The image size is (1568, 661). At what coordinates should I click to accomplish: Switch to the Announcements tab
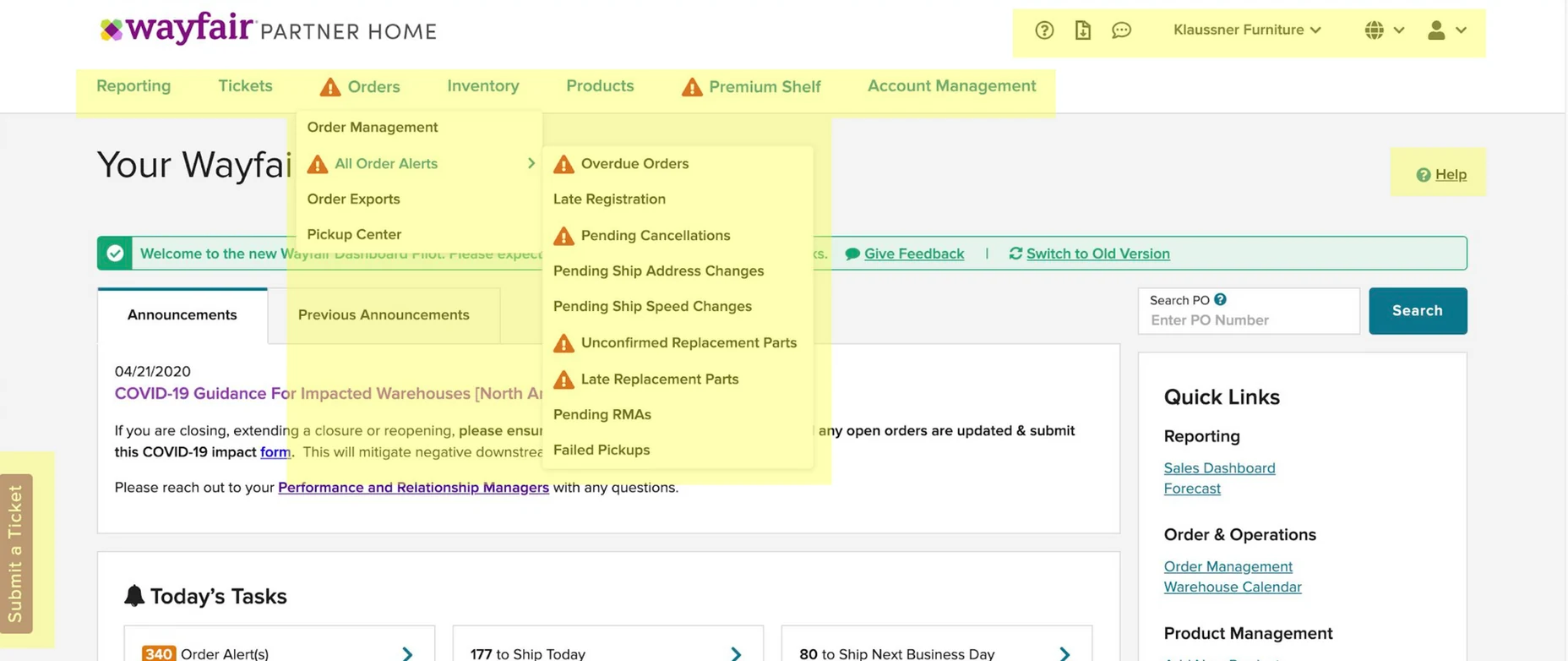[182, 315]
